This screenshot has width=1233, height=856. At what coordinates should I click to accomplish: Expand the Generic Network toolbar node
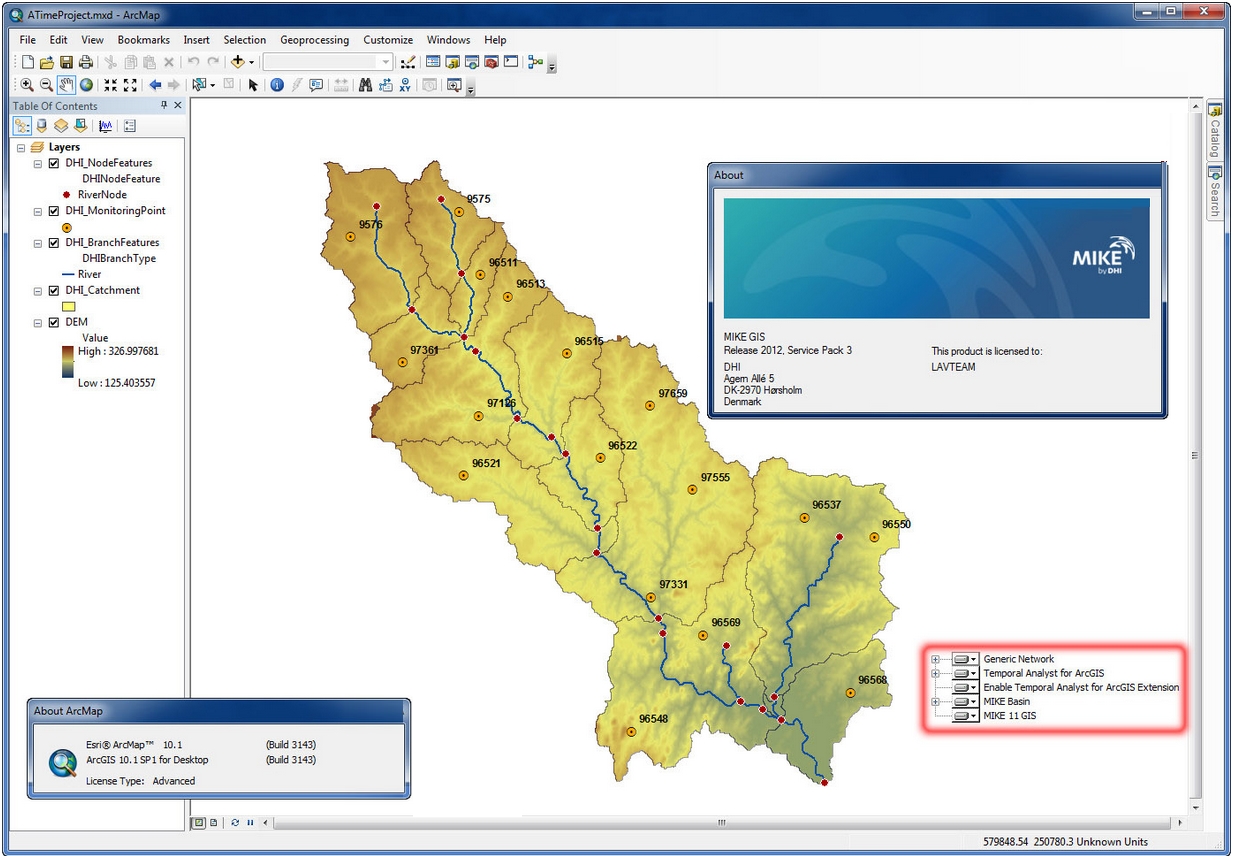pos(936,659)
